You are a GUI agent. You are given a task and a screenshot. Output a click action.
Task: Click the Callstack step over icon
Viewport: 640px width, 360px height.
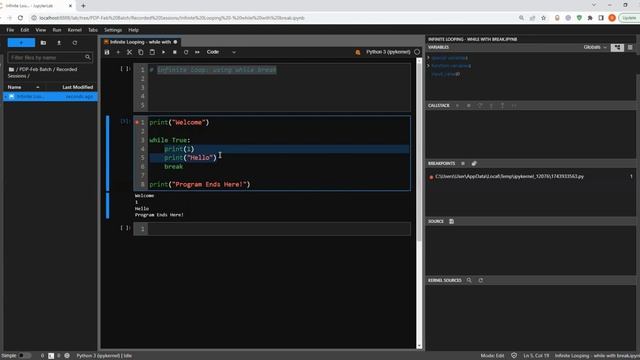tap(480, 106)
